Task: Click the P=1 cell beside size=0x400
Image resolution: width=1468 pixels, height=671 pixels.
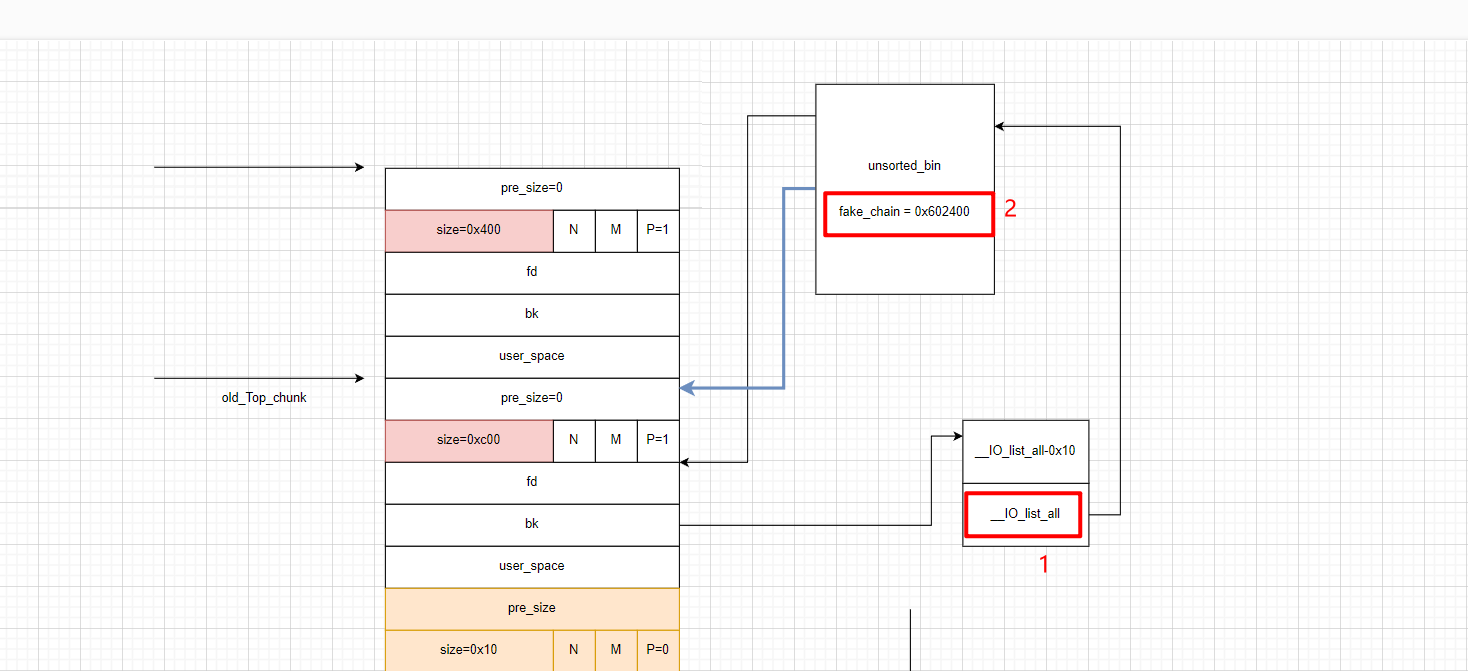Action: pyautogui.click(x=658, y=230)
